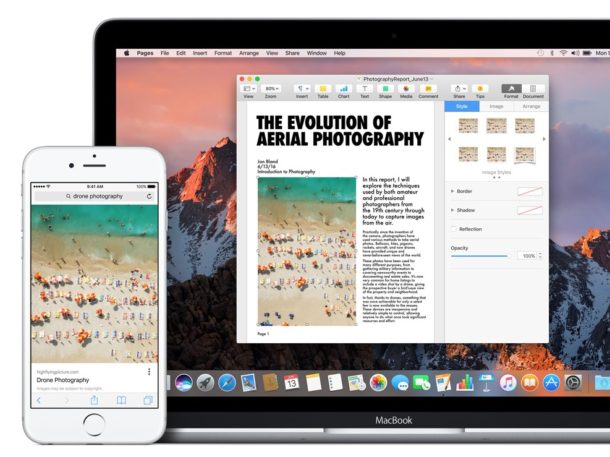Open the Insert dropdown in toolbar
The image size is (610, 457).
tap(302, 89)
